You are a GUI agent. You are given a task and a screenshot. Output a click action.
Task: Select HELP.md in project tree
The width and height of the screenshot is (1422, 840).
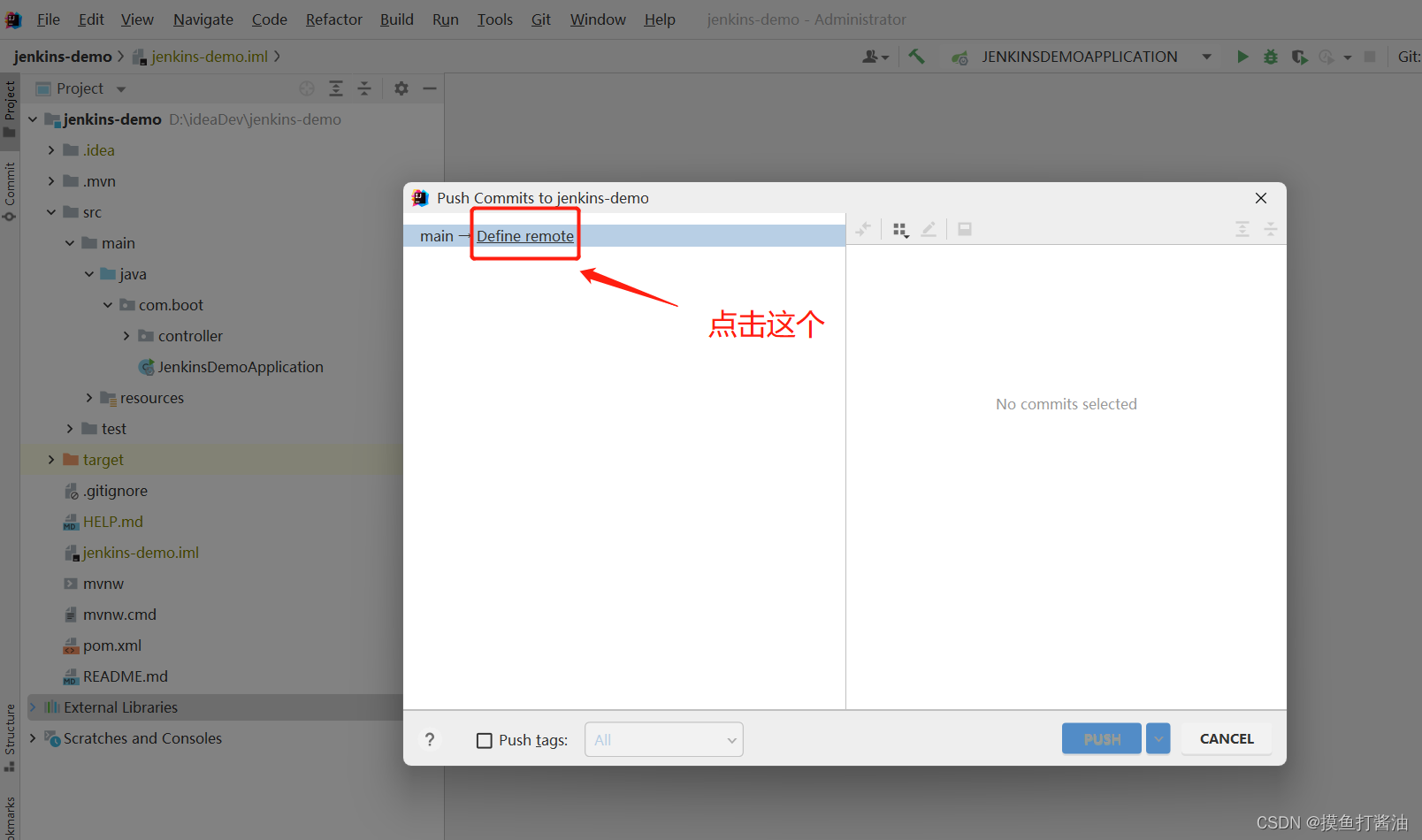click(112, 522)
